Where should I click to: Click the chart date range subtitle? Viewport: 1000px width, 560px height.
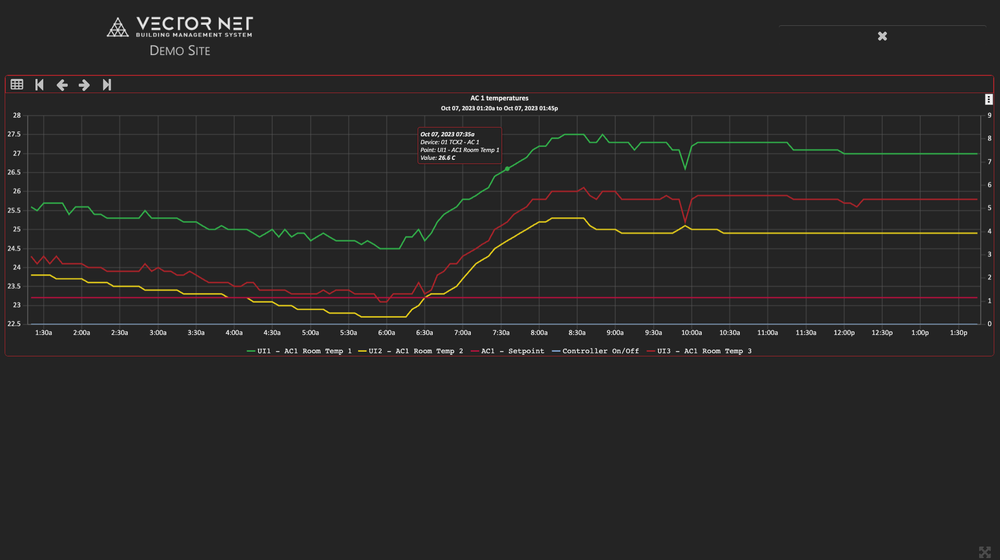click(499, 108)
